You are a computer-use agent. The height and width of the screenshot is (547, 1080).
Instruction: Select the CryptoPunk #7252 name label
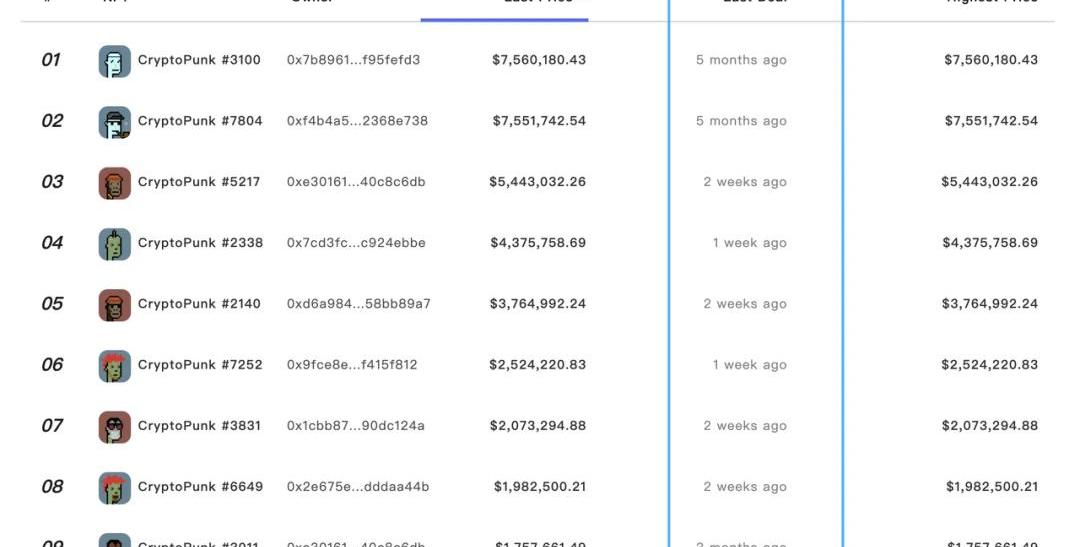tap(200, 365)
